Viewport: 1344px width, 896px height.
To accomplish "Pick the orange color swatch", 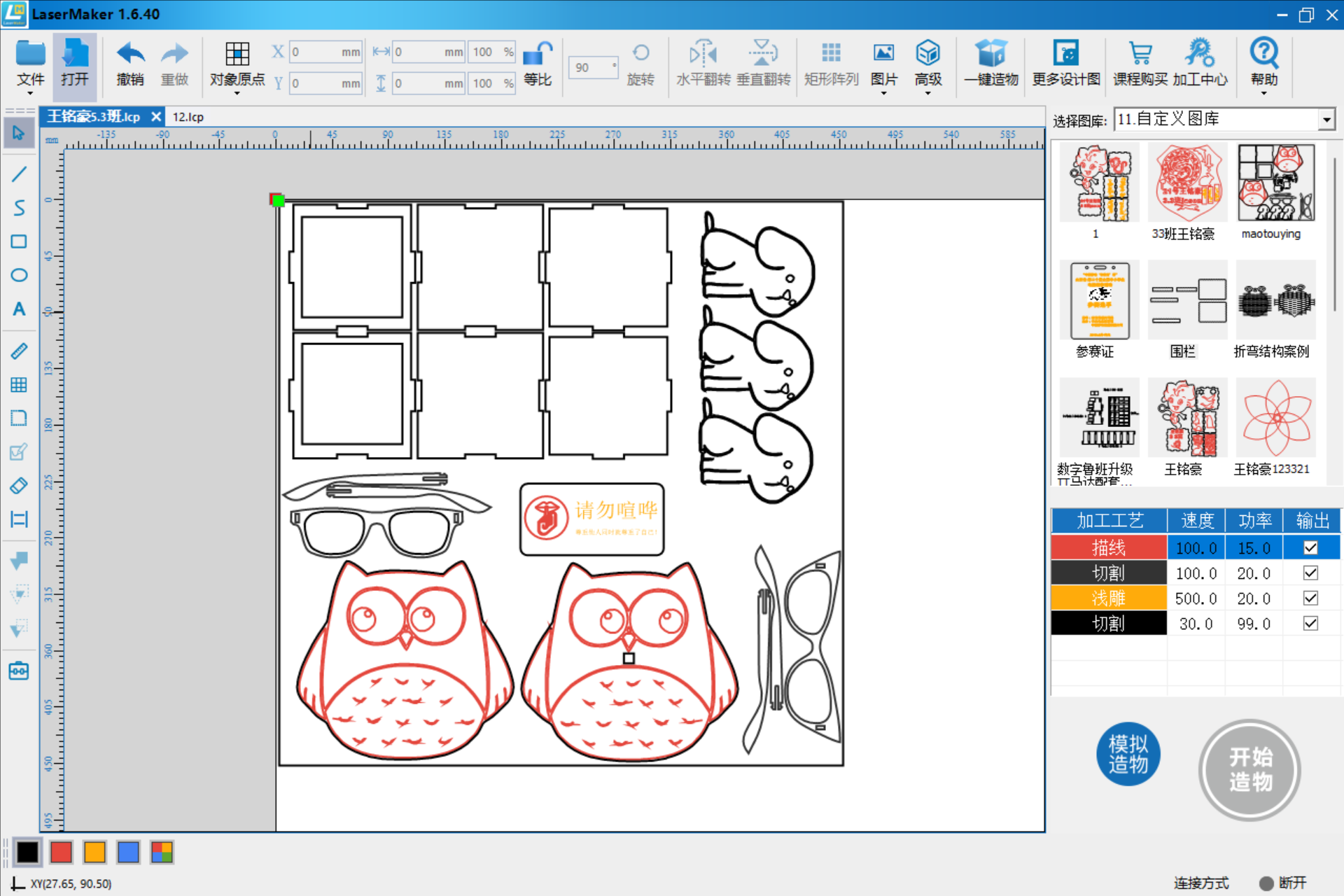I will tap(94, 852).
